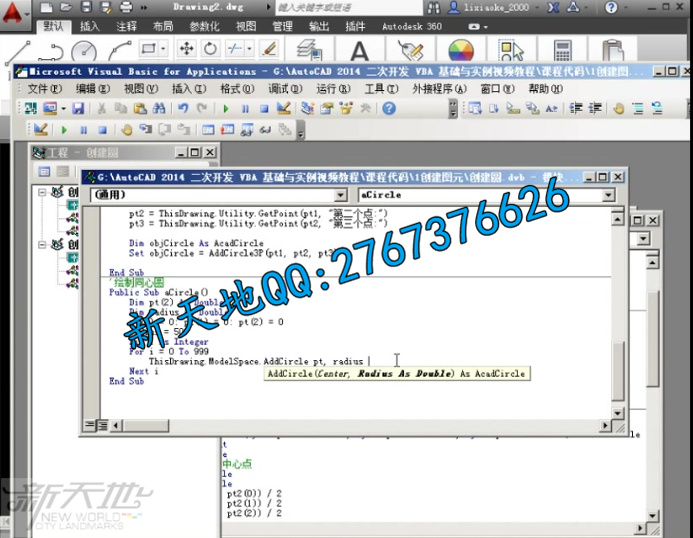
Task: Open dropdown in background code window
Action: pos(643,239)
